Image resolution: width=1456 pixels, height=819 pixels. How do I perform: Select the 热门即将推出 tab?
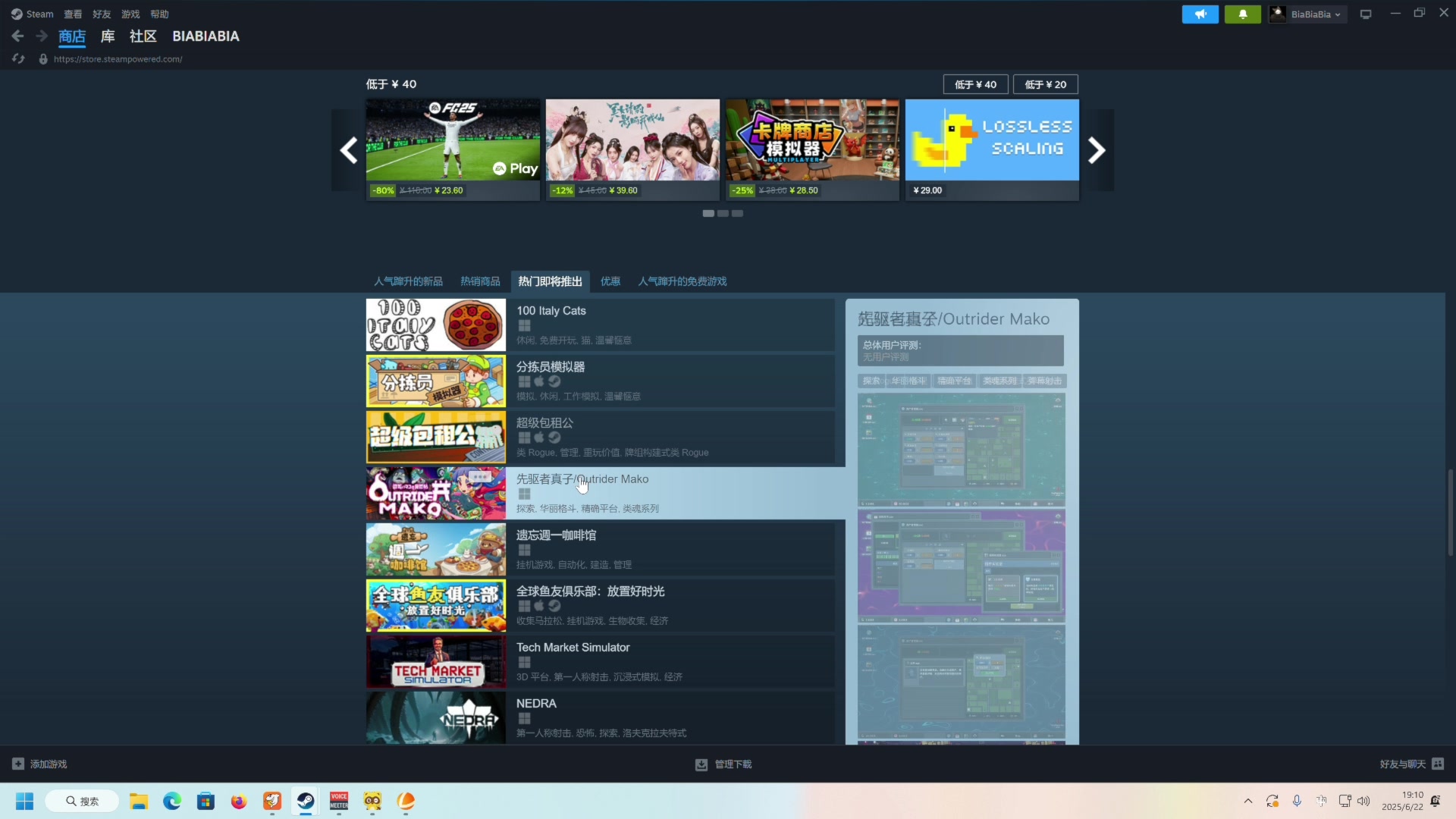pyautogui.click(x=550, y=281)
